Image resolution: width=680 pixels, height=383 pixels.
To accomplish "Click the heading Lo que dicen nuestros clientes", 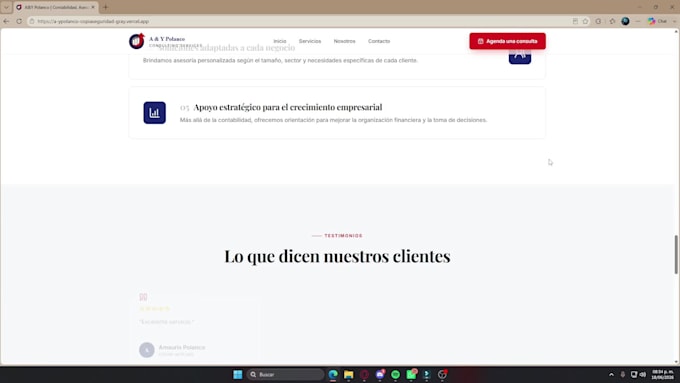I will (337, 256).
